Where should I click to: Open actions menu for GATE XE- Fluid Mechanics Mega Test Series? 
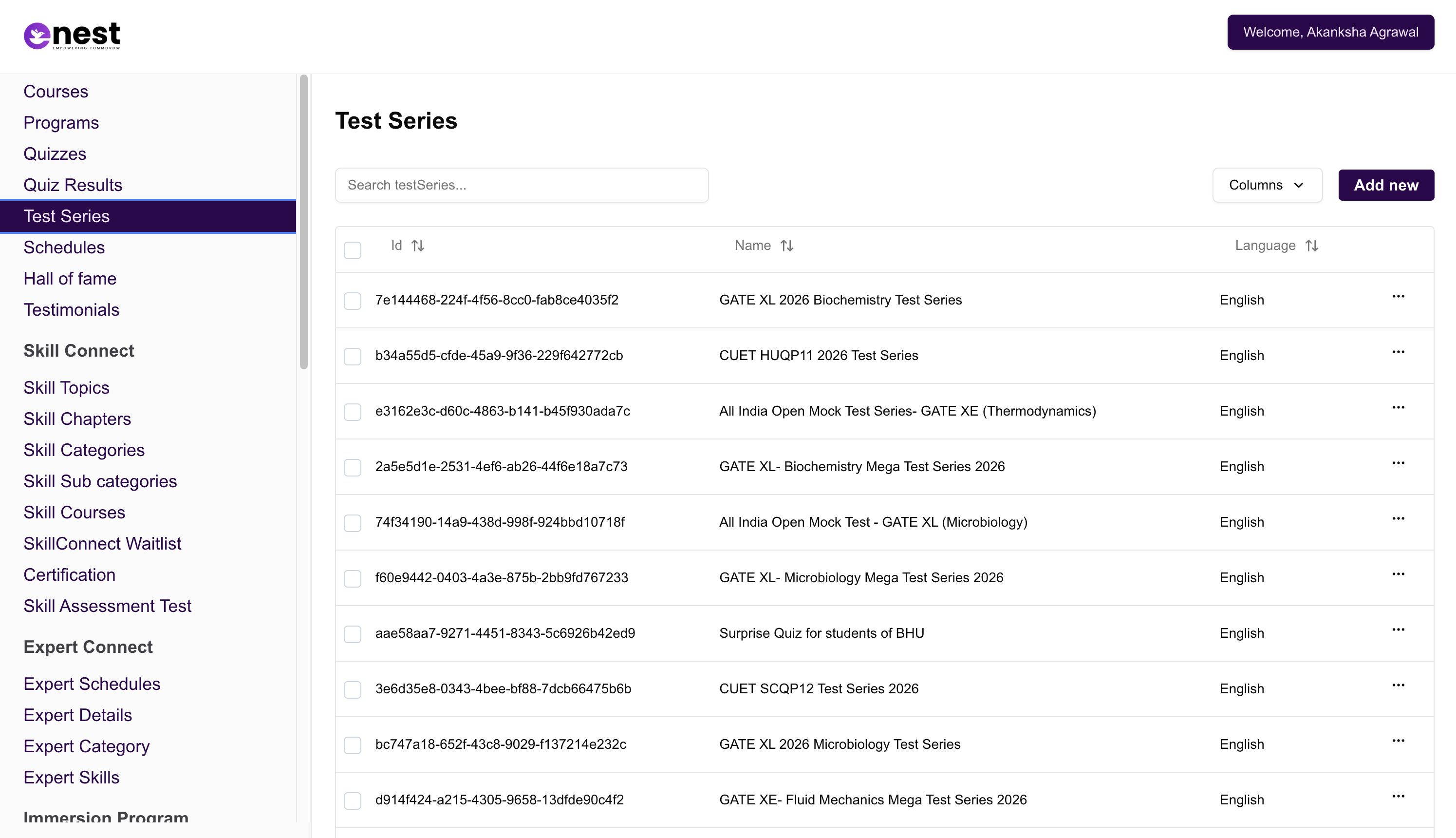tap(1399, 797)
